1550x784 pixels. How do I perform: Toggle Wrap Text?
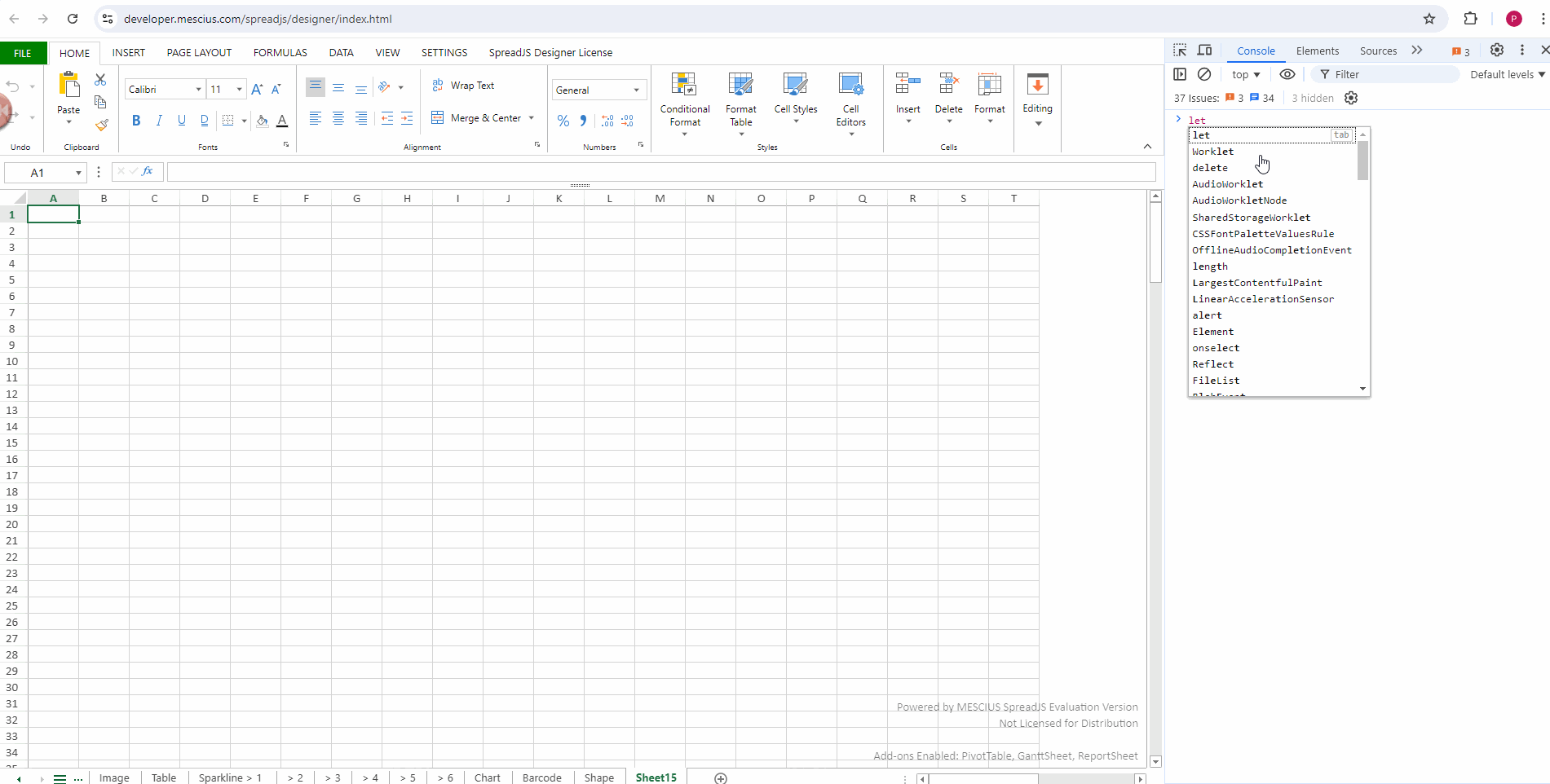(463, 86)
